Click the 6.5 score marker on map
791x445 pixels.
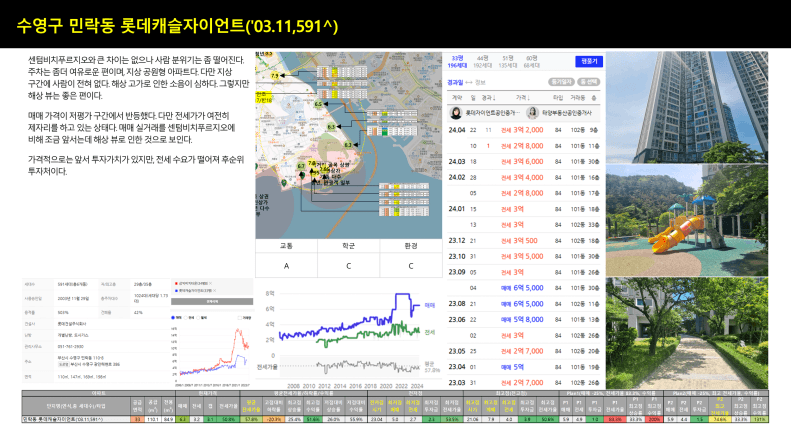coord(318,104)
